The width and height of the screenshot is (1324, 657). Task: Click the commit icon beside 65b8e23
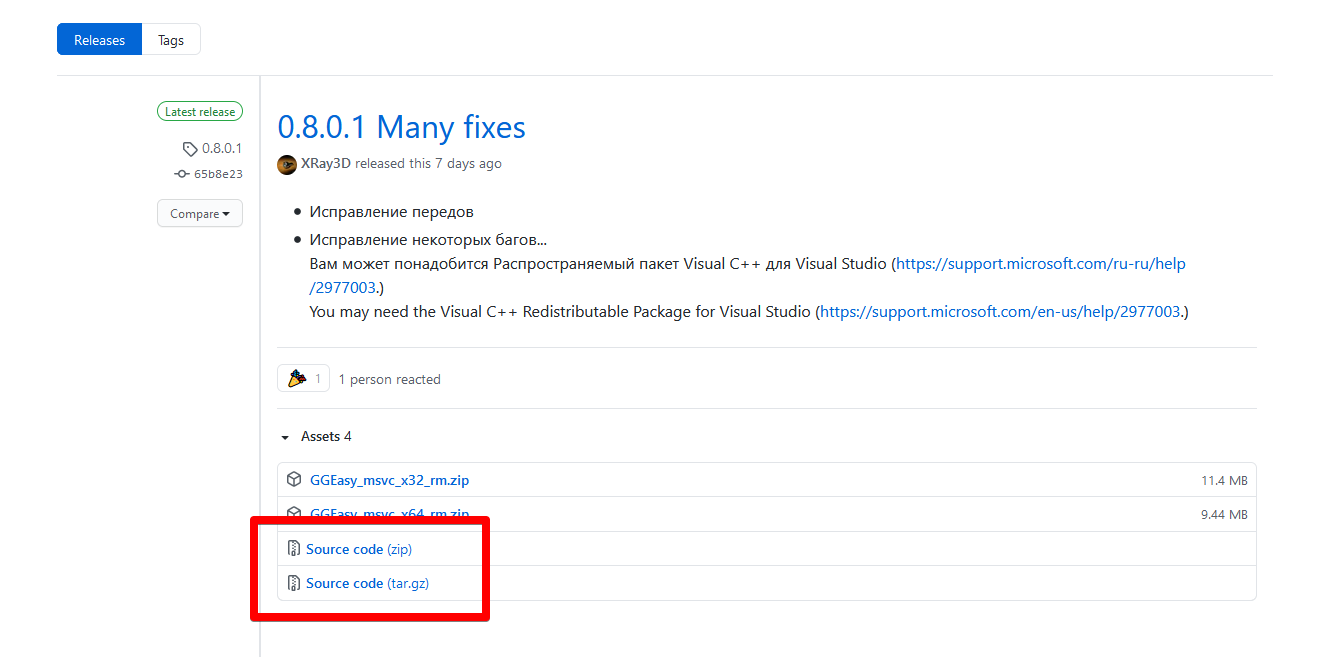(x=181, y=174)
